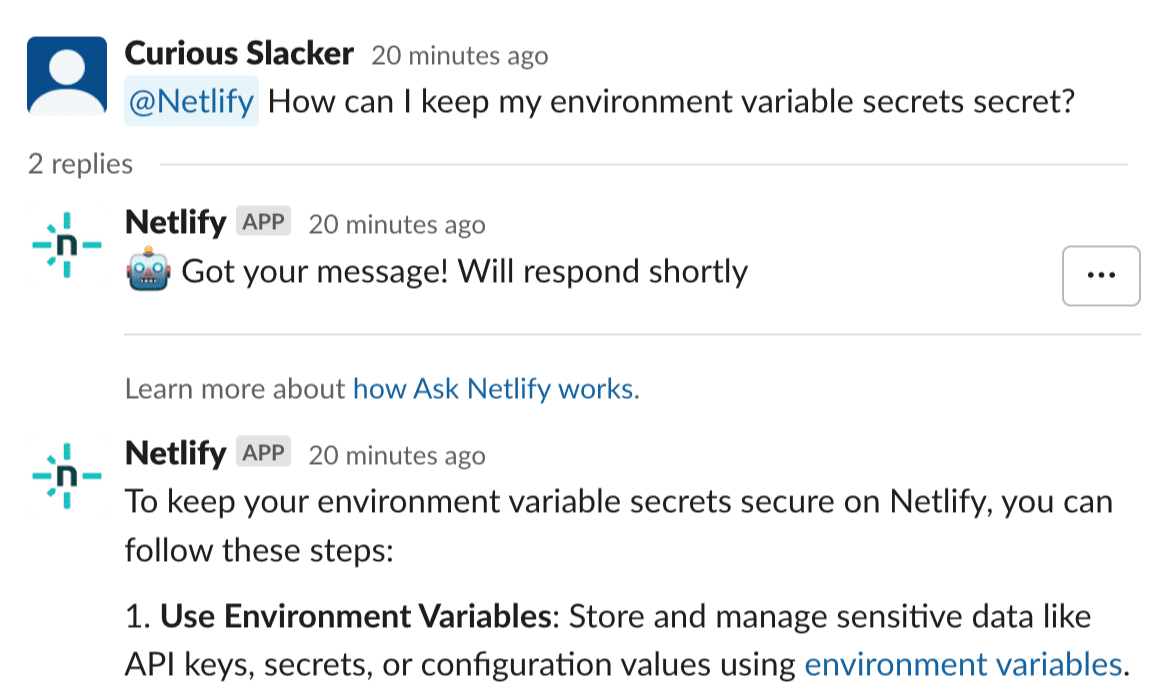Click the timestamp on Curious Slacker's message
This screenshot has height=694, width=1166.
(x=459, y=56)
